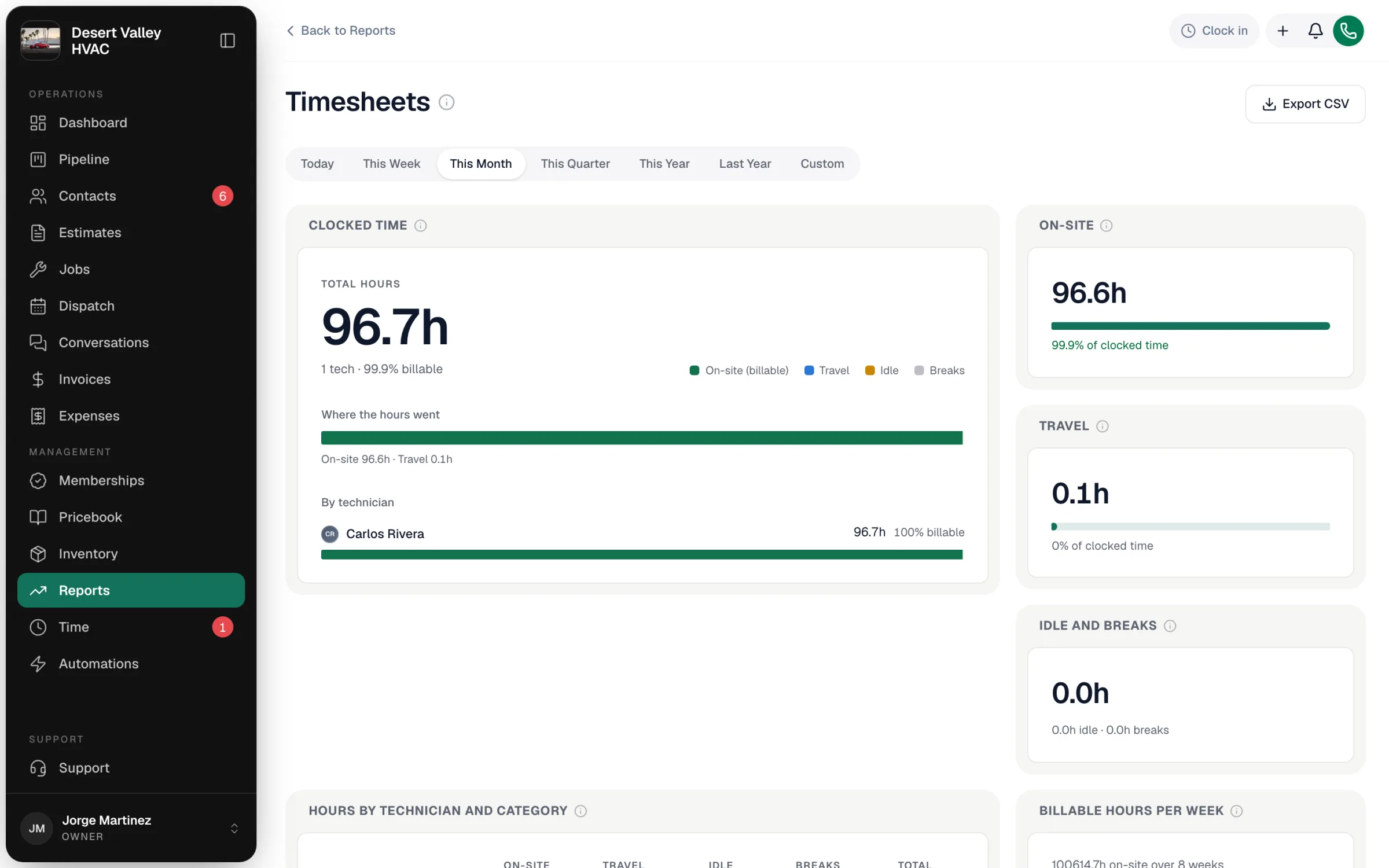Viewport: 1389px width, 868px height.
Task: Select the Today range tab
Action: tap(317, 164)
